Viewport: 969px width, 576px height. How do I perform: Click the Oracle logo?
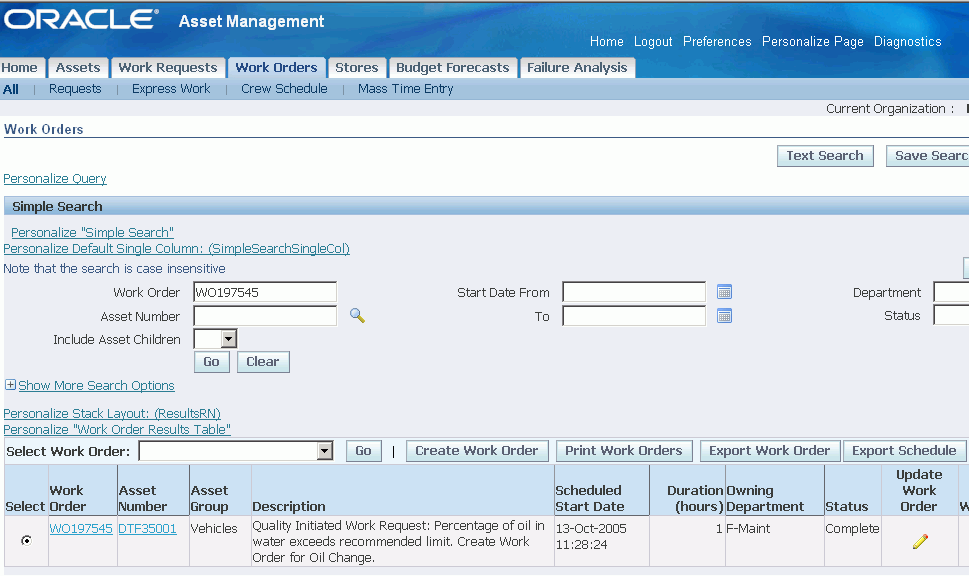click(81, 19)
